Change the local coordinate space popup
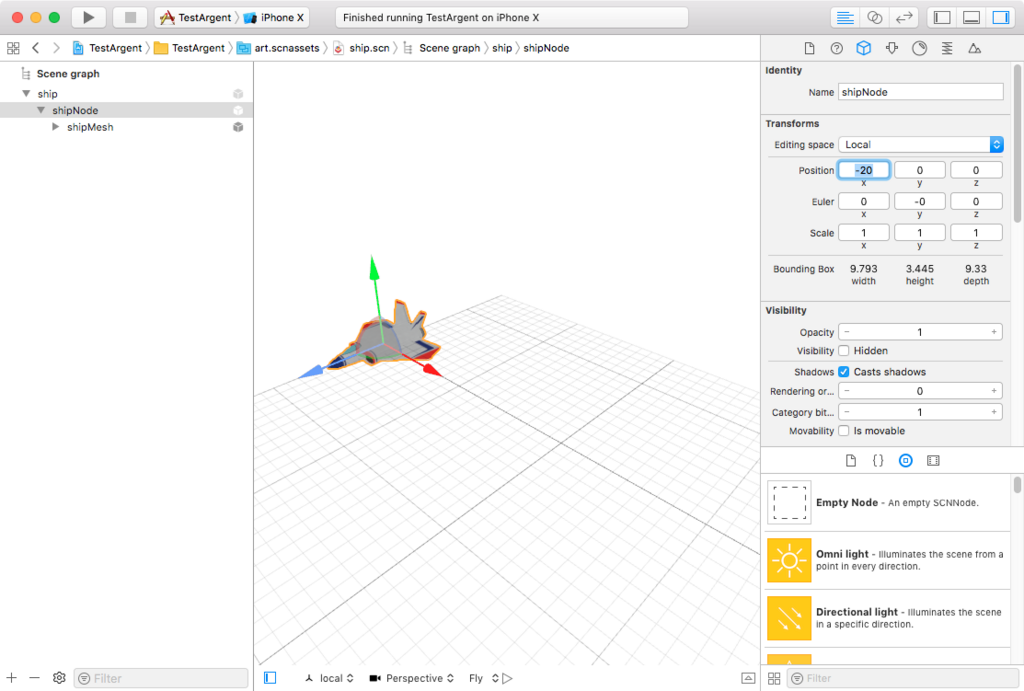Viewport: 1024px width, 691px height. [329, 678]
